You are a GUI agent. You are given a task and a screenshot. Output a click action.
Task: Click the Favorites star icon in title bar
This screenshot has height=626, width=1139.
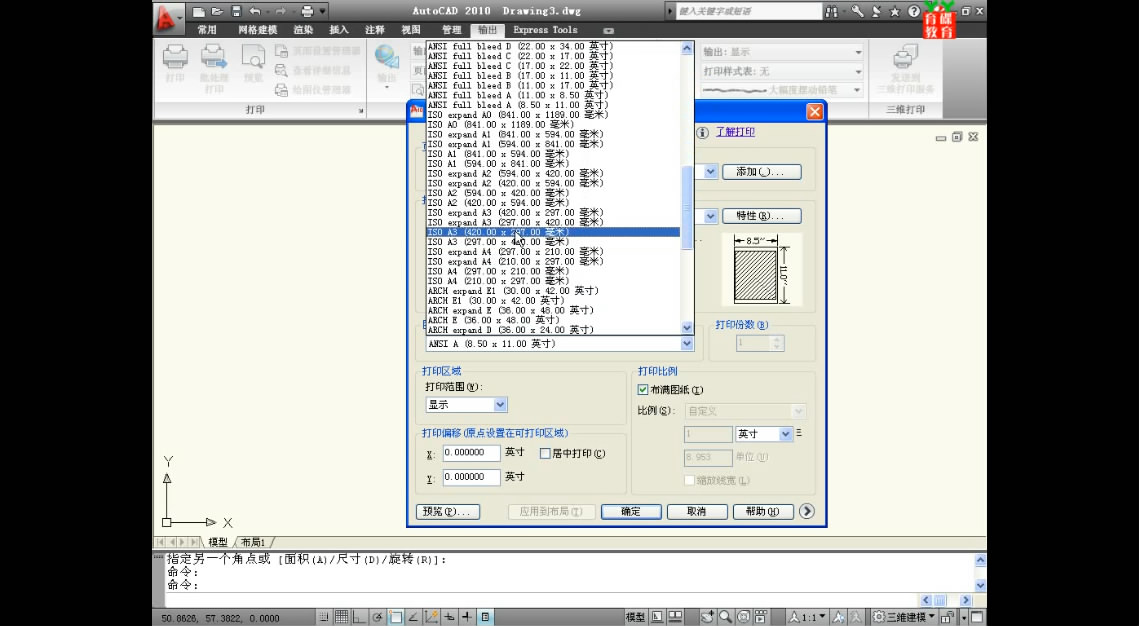click(894, 12)
